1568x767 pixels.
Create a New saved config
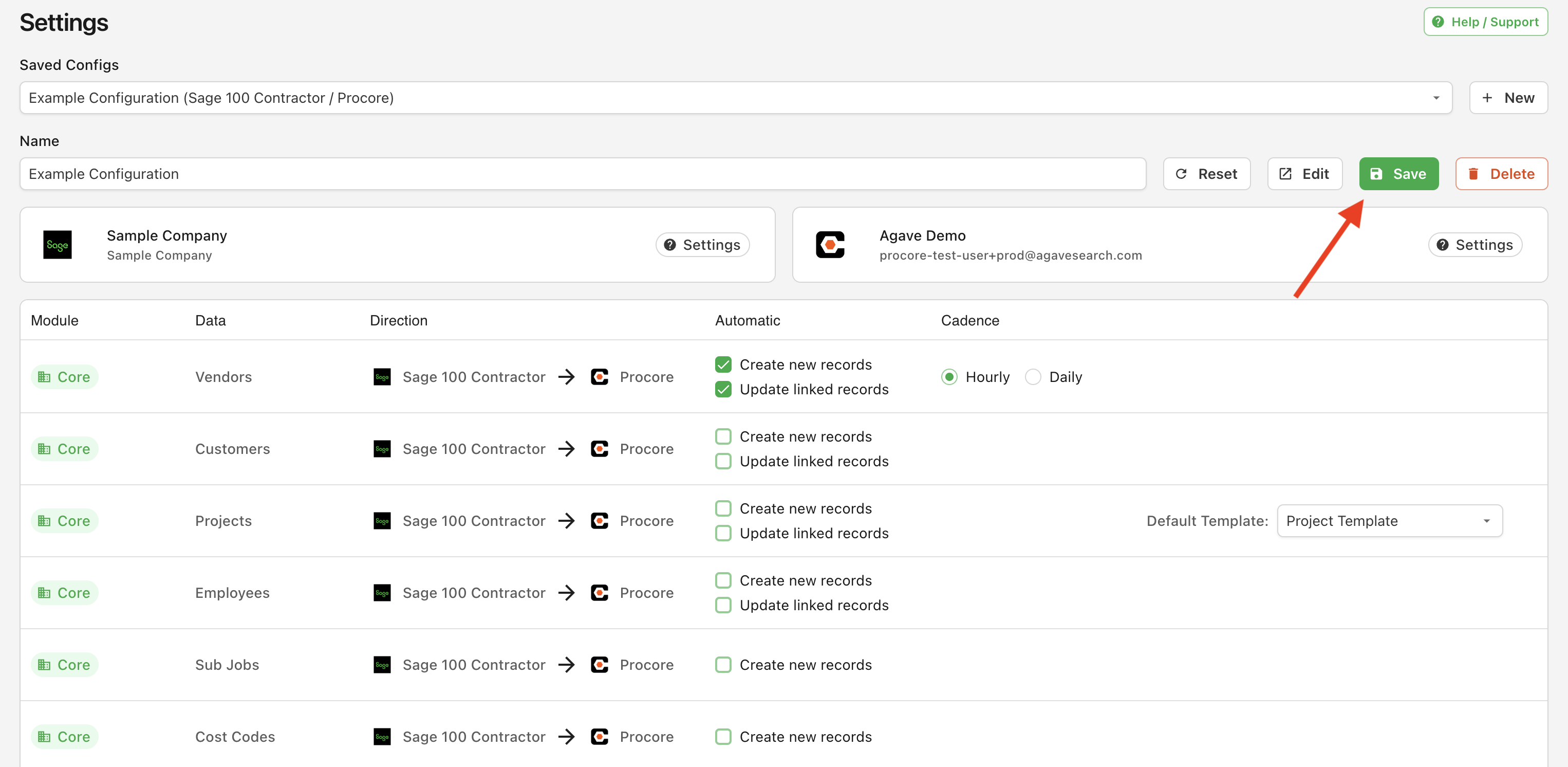coord(1508,98)
